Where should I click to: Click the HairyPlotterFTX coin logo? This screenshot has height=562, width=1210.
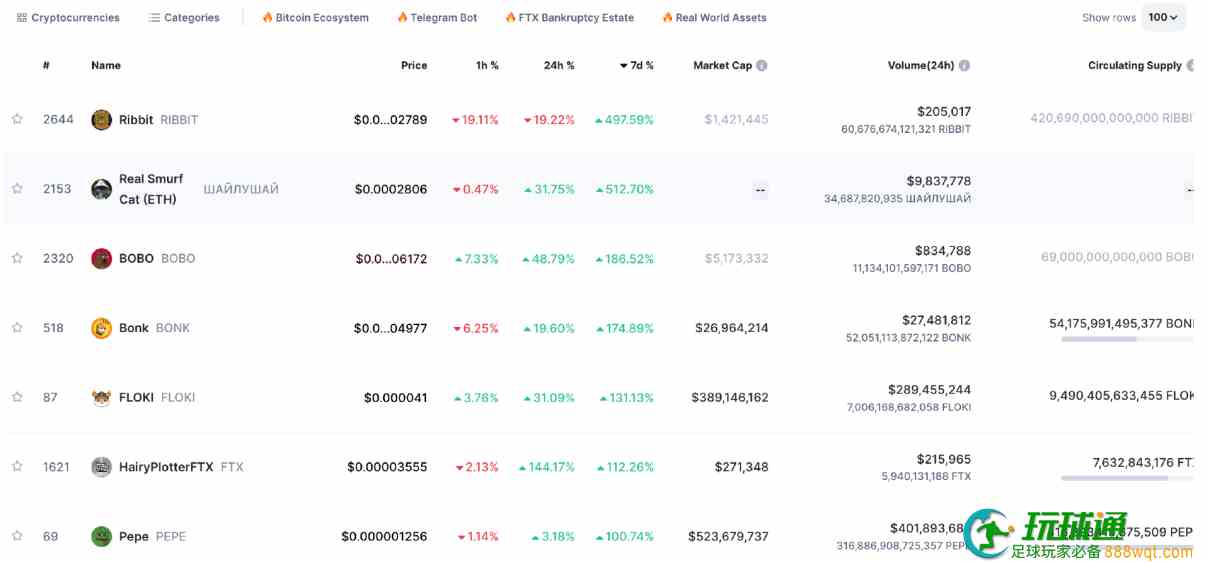click(x=101, y=467)
